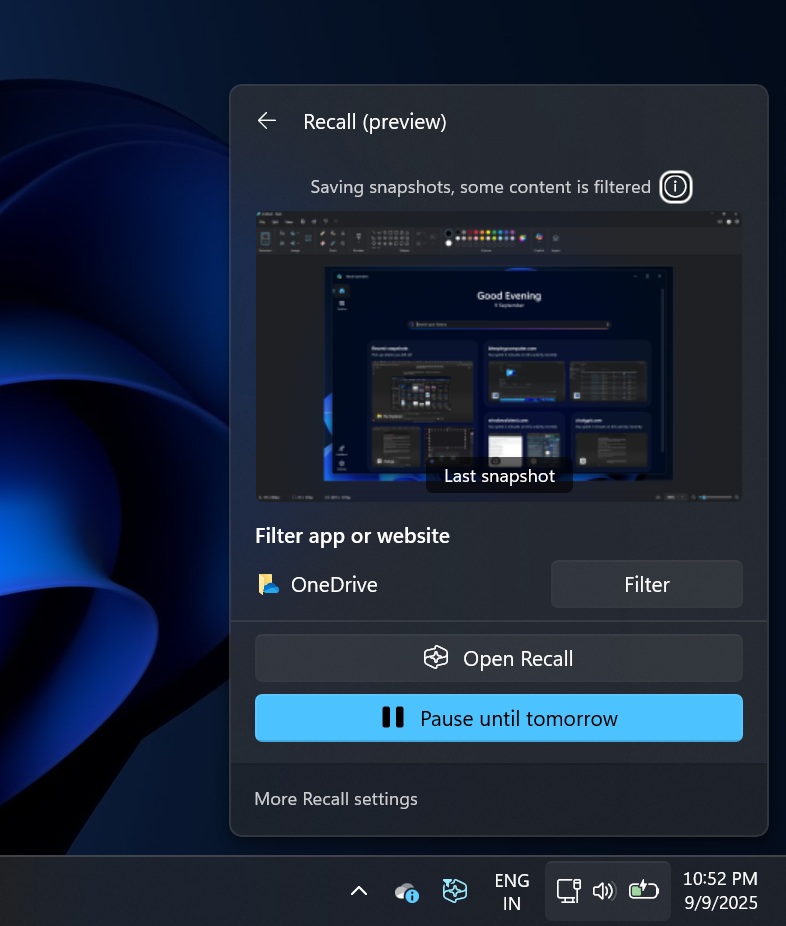
Task: Click the Recall (preview) title text
Action: tap(375, 122)
